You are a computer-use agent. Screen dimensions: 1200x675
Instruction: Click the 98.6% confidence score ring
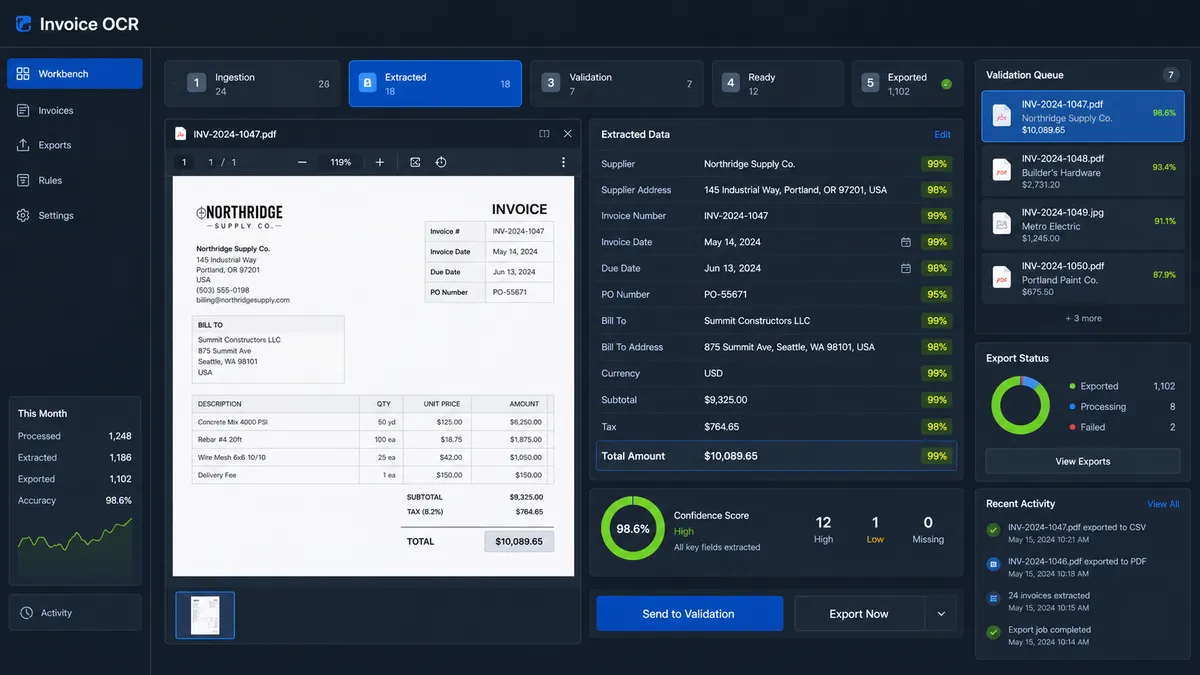[x=632, y=529]
